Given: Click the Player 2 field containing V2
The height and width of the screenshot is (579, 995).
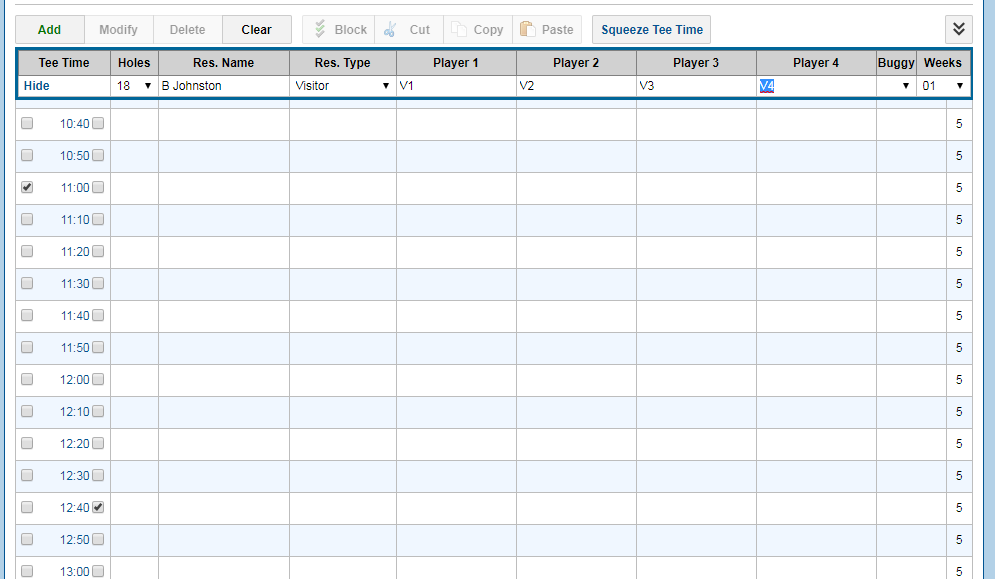Looking at the screenshot, I should click(576, 86).
